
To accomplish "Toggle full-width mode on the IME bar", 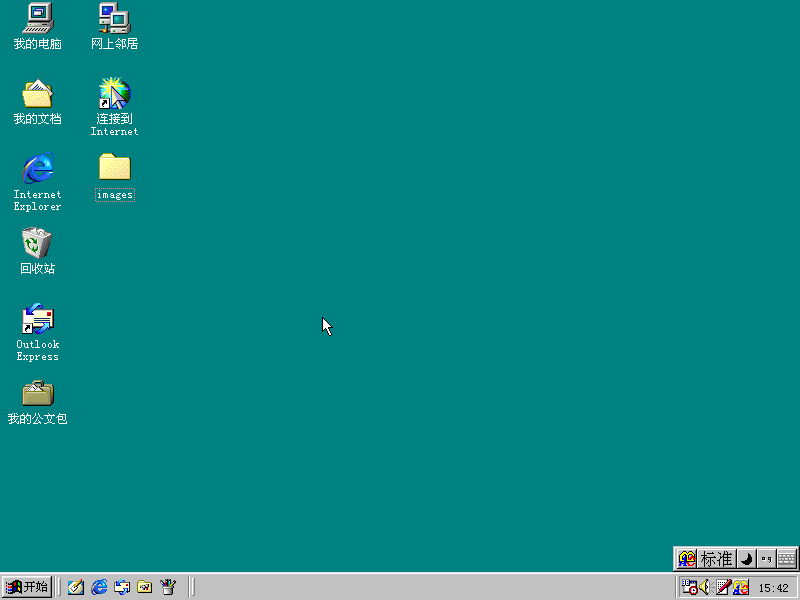I will [747, 559].
